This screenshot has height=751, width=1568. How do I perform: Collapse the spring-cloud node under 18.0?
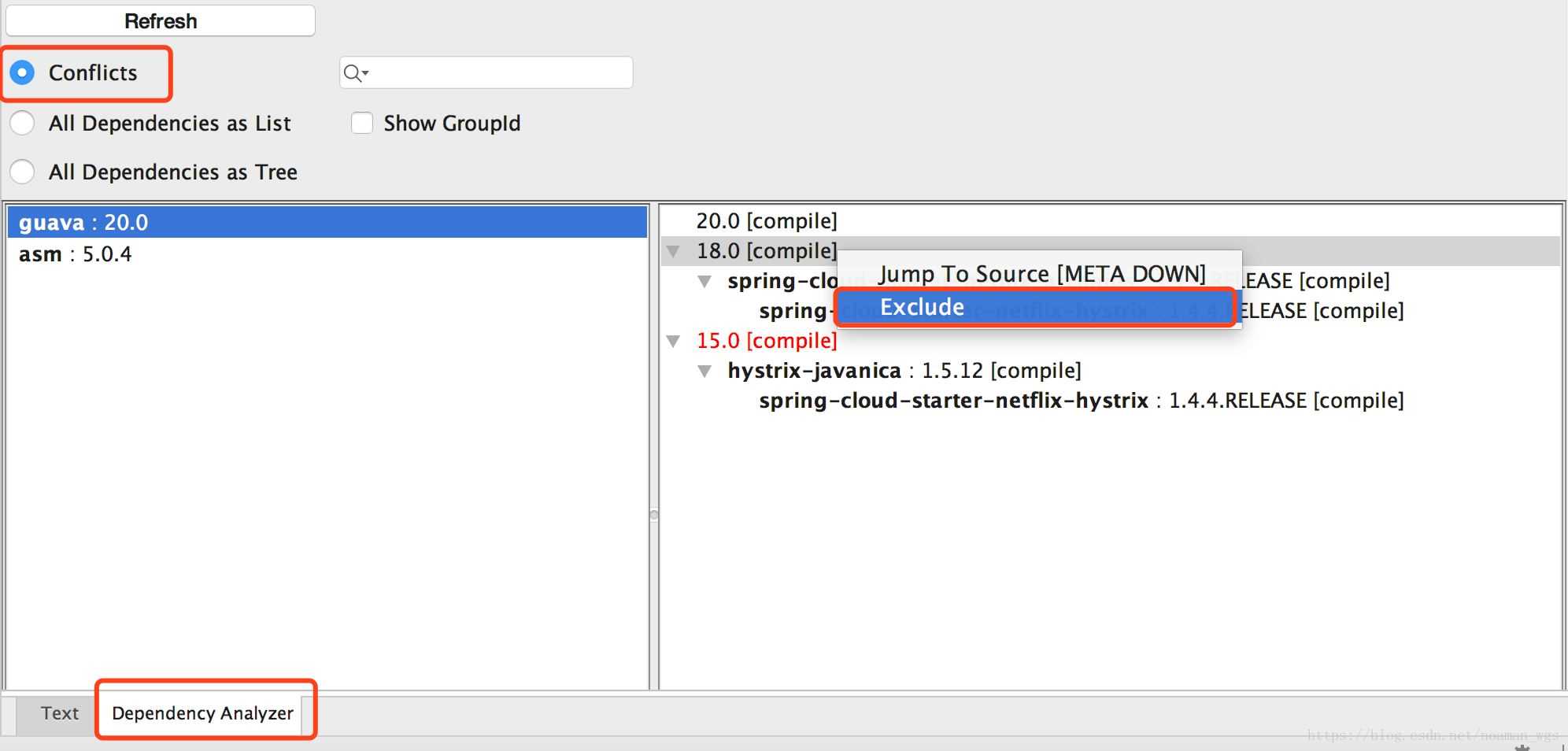point(704,282)
